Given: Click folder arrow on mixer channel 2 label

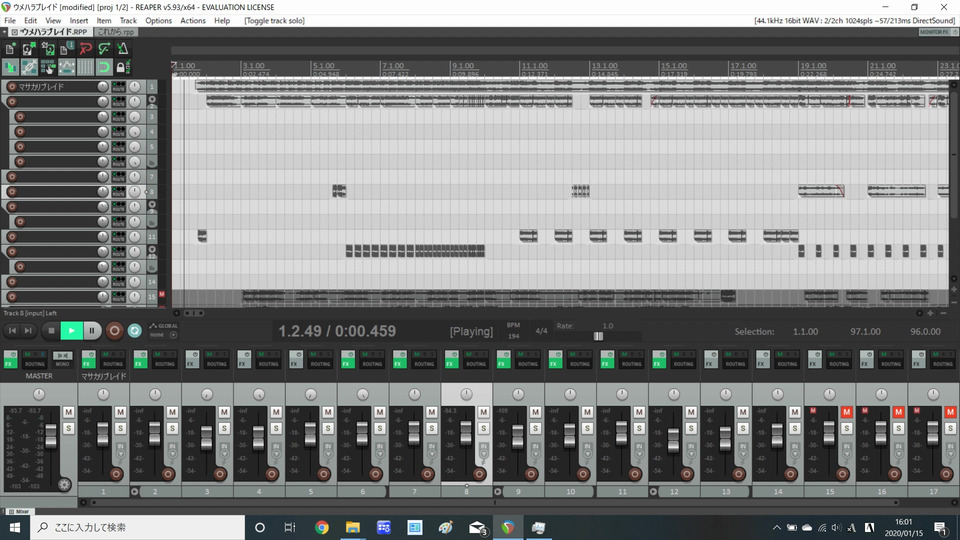Looking at the screenshot, I should point(135,492).
